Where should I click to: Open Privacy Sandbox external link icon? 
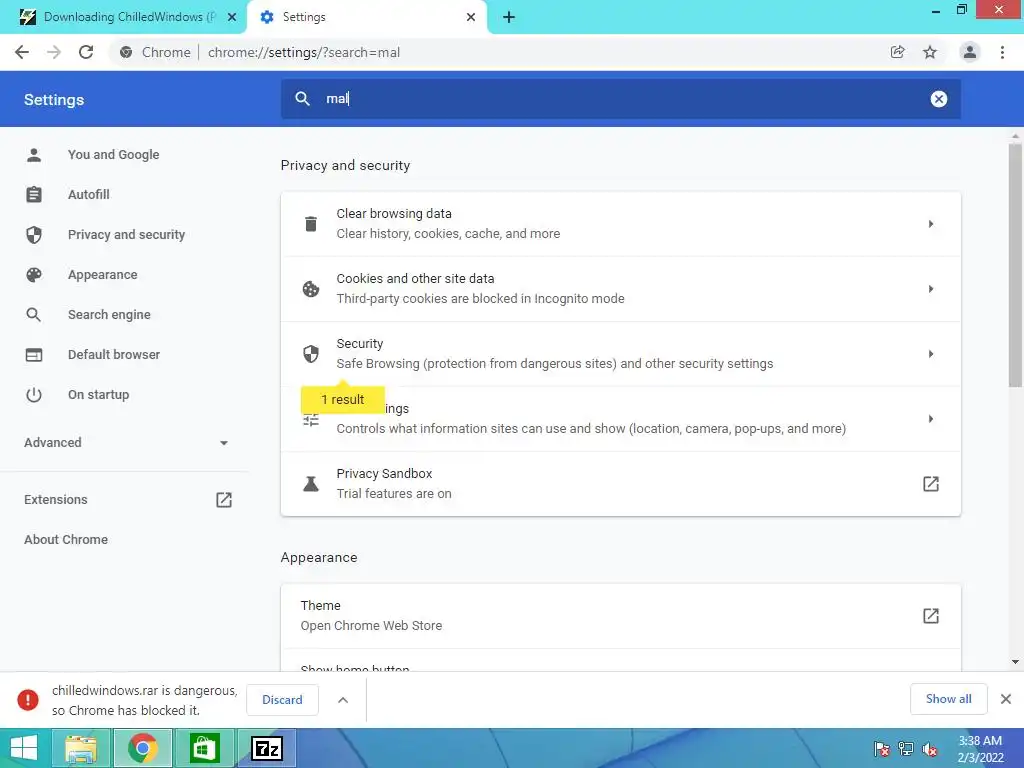931,484
